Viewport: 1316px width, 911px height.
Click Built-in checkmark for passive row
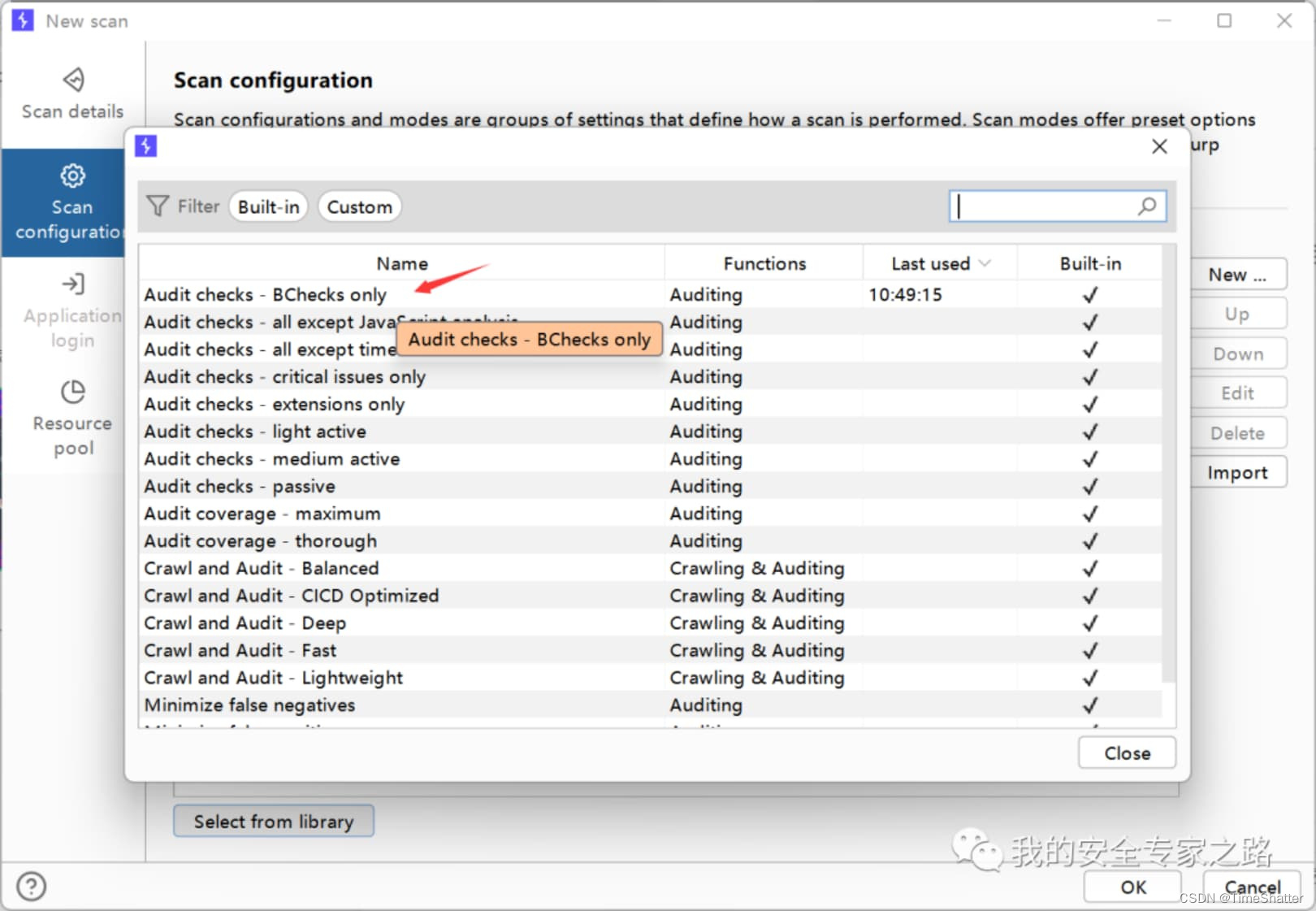click(1090, 486)
